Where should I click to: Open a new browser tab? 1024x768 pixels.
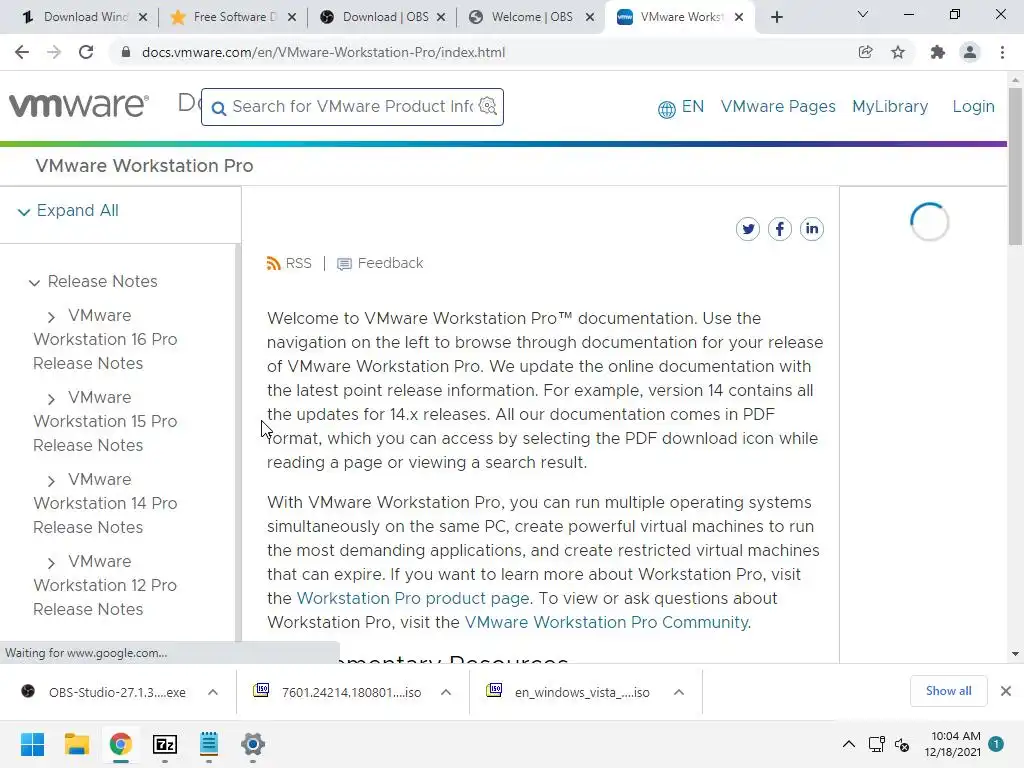pos(776,18)
